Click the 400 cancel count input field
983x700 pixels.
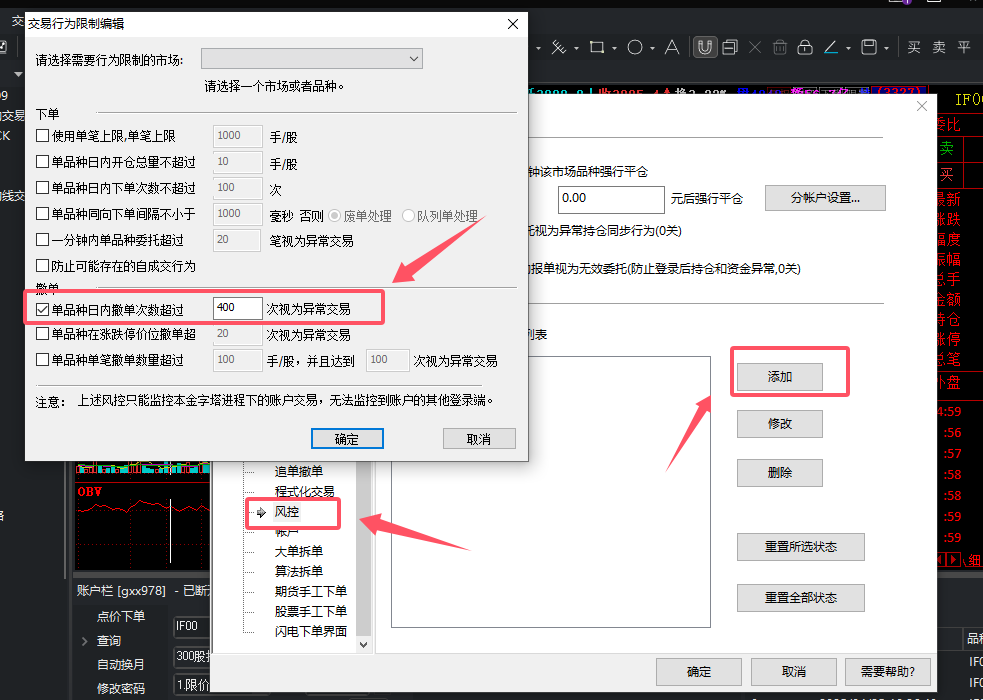[237, 308]
